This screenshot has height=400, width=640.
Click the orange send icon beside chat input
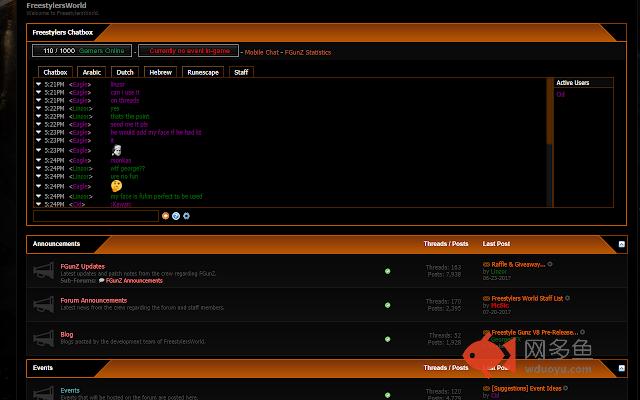click(165, 216)
